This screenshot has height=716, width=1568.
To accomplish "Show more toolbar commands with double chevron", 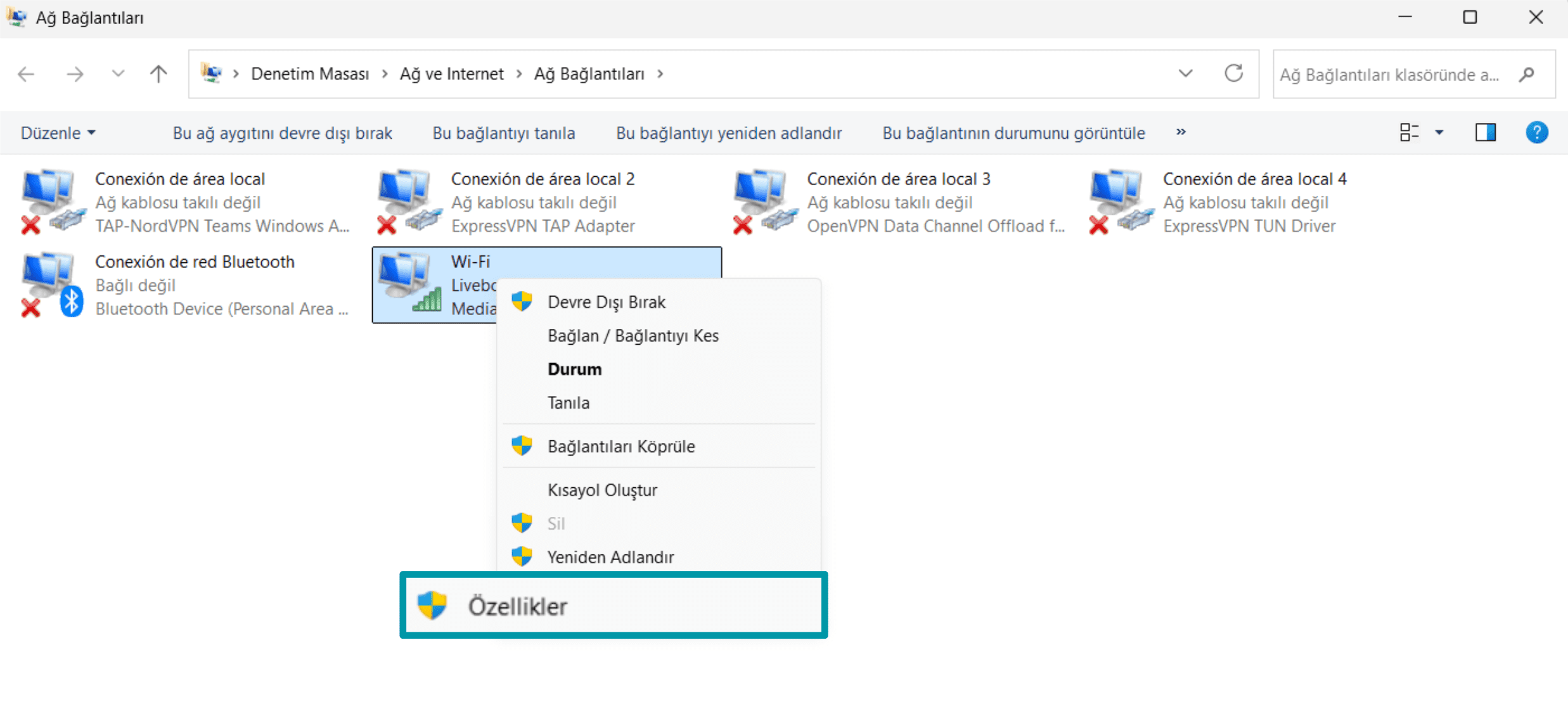I will coord(1181,132).
